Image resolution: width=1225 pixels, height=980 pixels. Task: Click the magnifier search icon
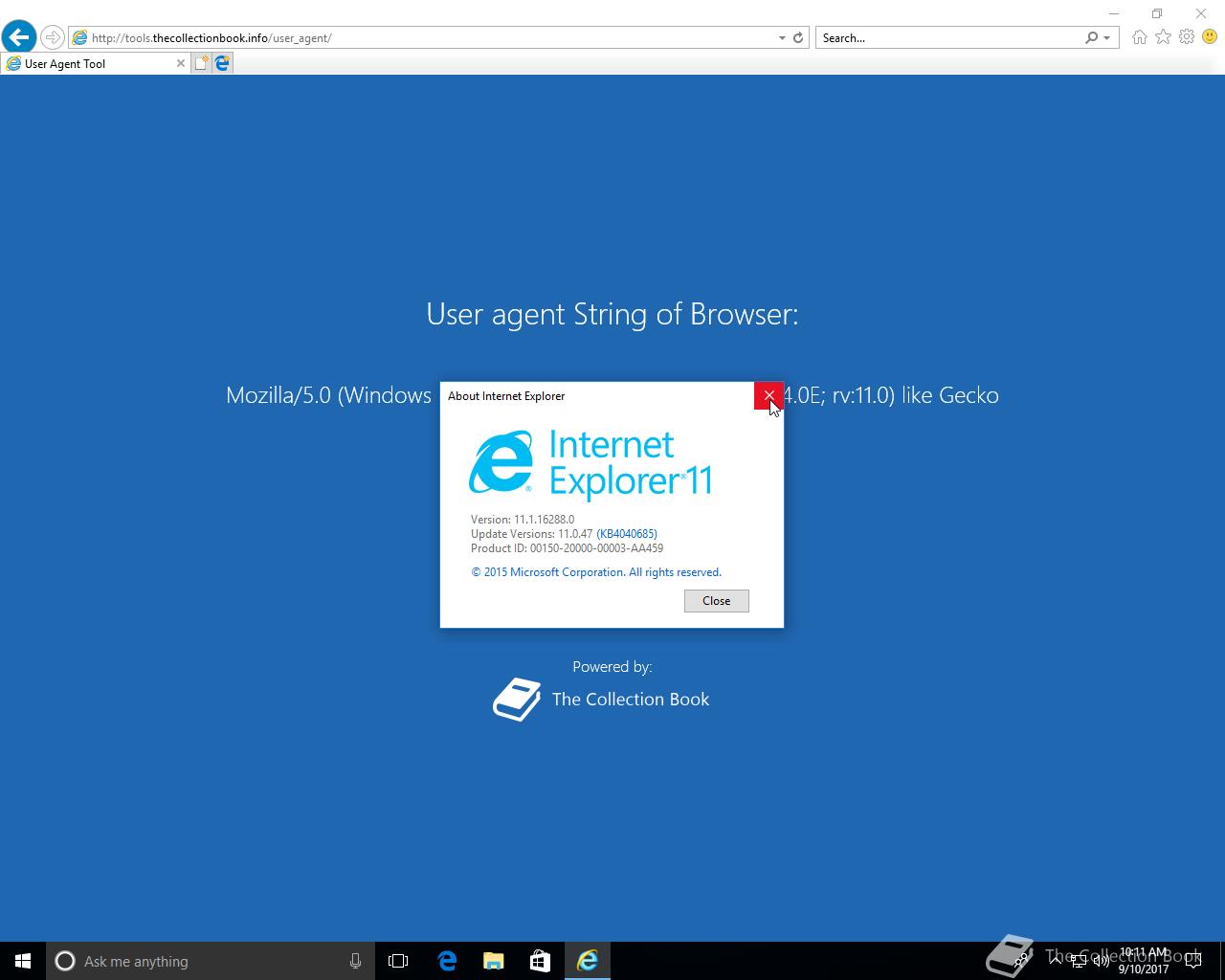coord(1091,37)
